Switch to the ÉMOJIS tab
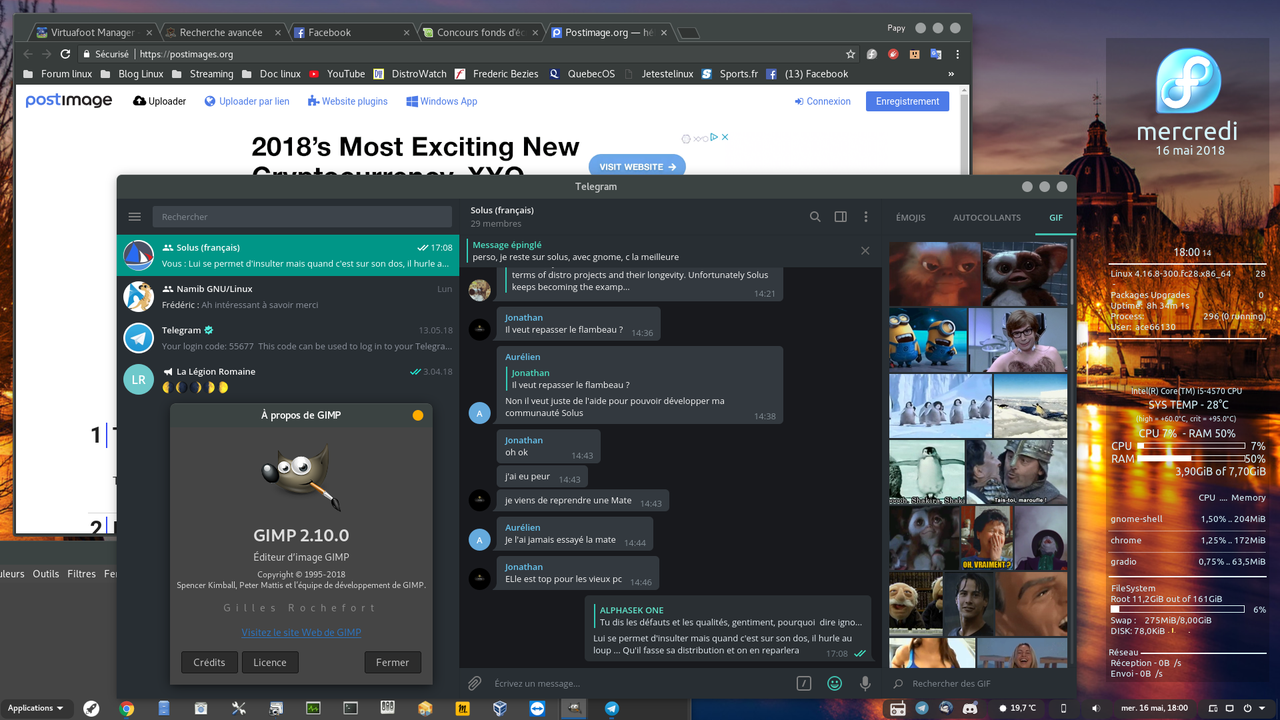The width and height of the screenshot is (1280, 720). point(910,217)
